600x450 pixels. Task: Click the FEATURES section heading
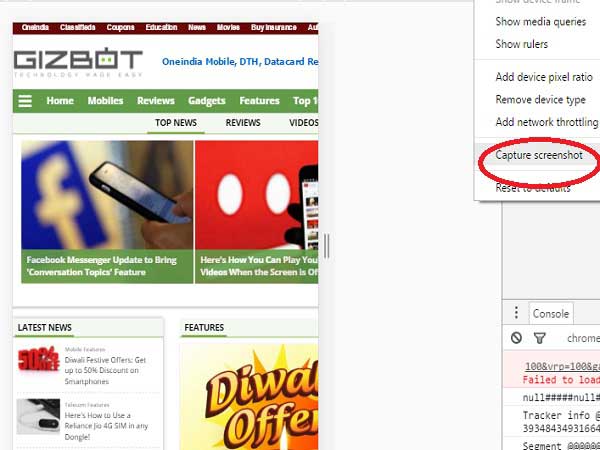(204, 328)
